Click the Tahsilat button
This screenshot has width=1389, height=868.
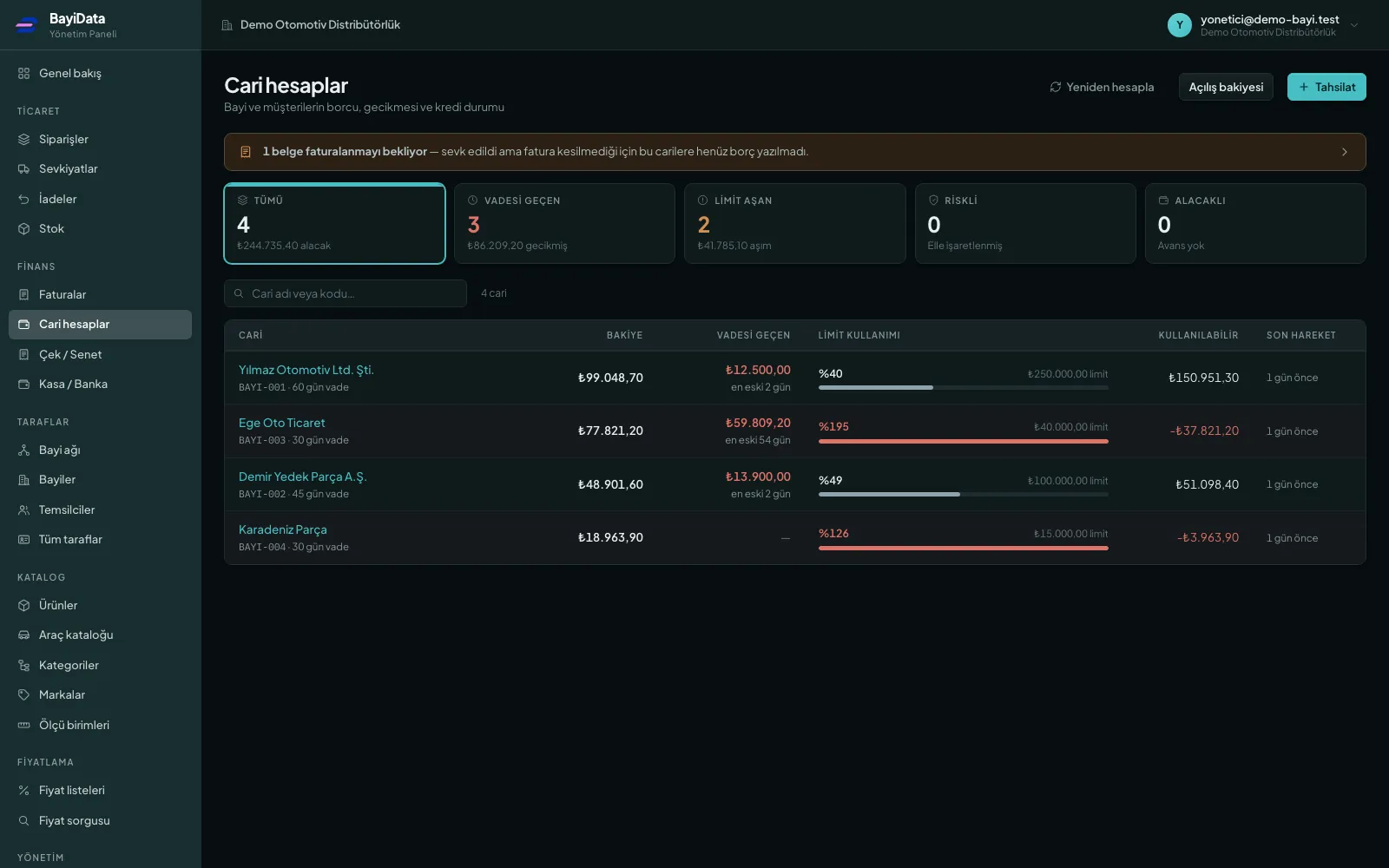1326,87
